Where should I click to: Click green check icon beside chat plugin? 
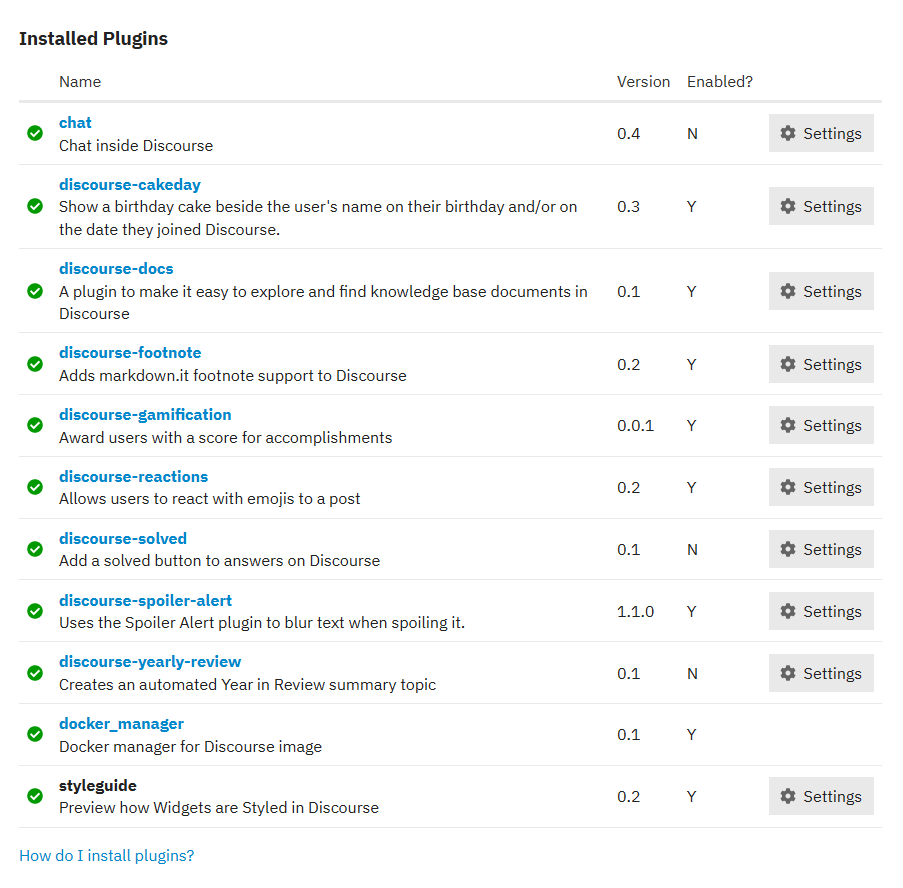pos(35,134)
